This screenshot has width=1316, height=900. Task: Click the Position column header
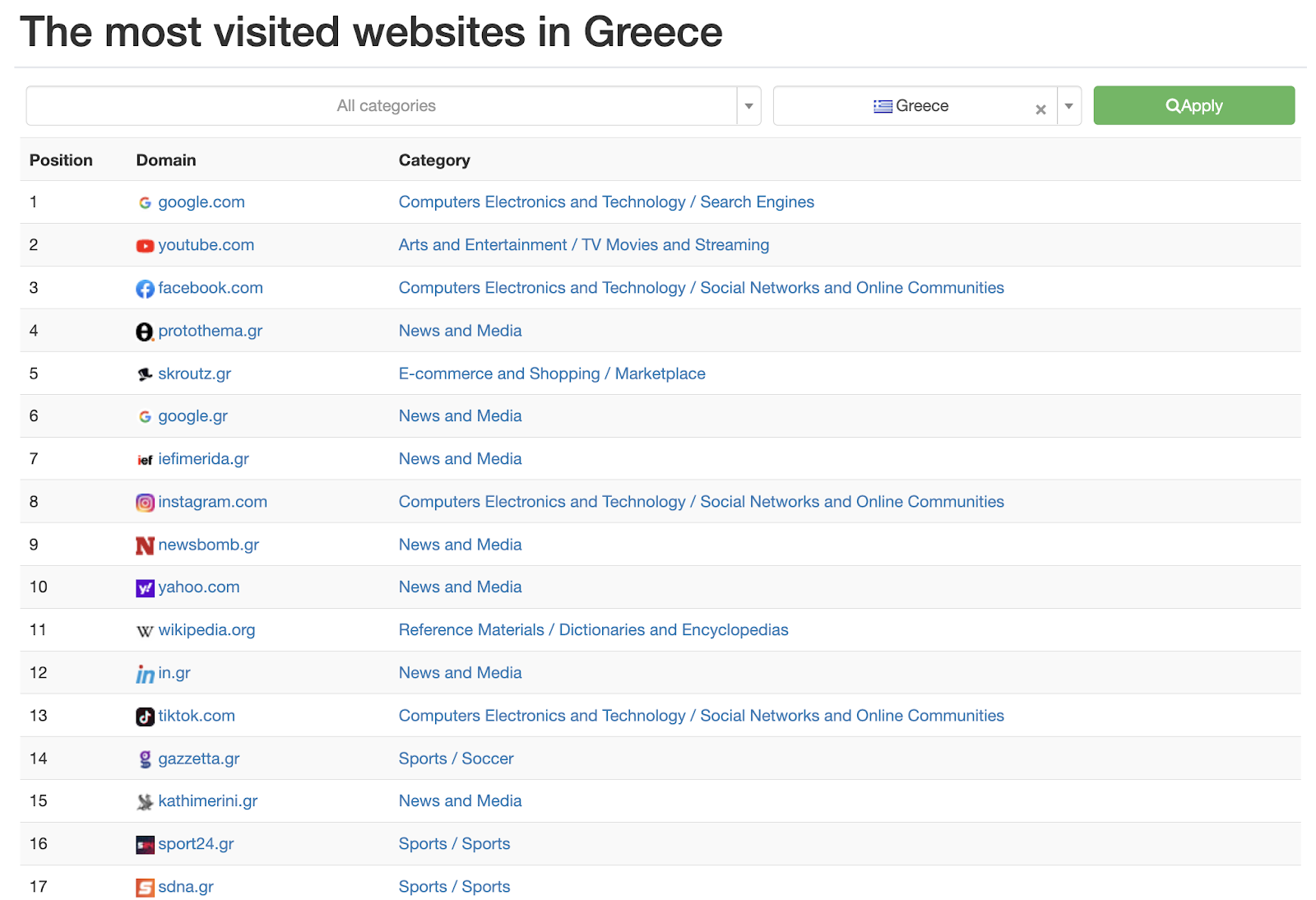tap(61, 160)
